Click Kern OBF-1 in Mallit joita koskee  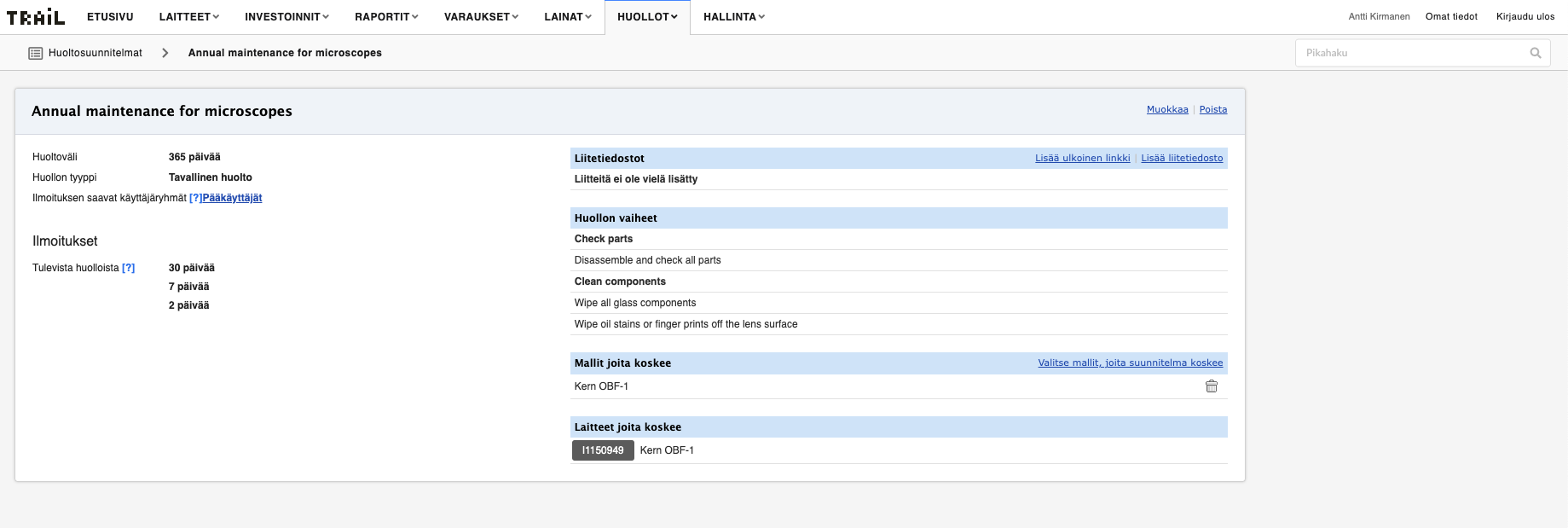[x=601, y=386]
